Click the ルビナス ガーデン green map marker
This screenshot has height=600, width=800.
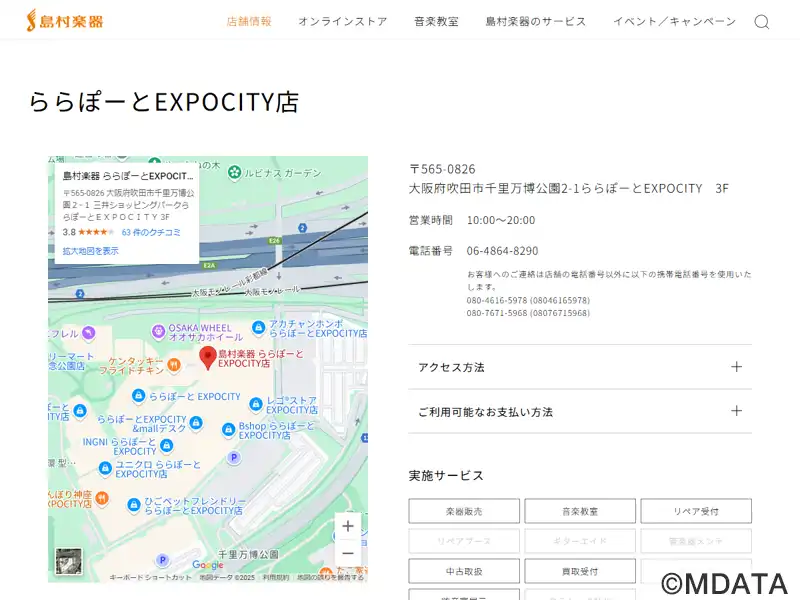click(234, 173)
